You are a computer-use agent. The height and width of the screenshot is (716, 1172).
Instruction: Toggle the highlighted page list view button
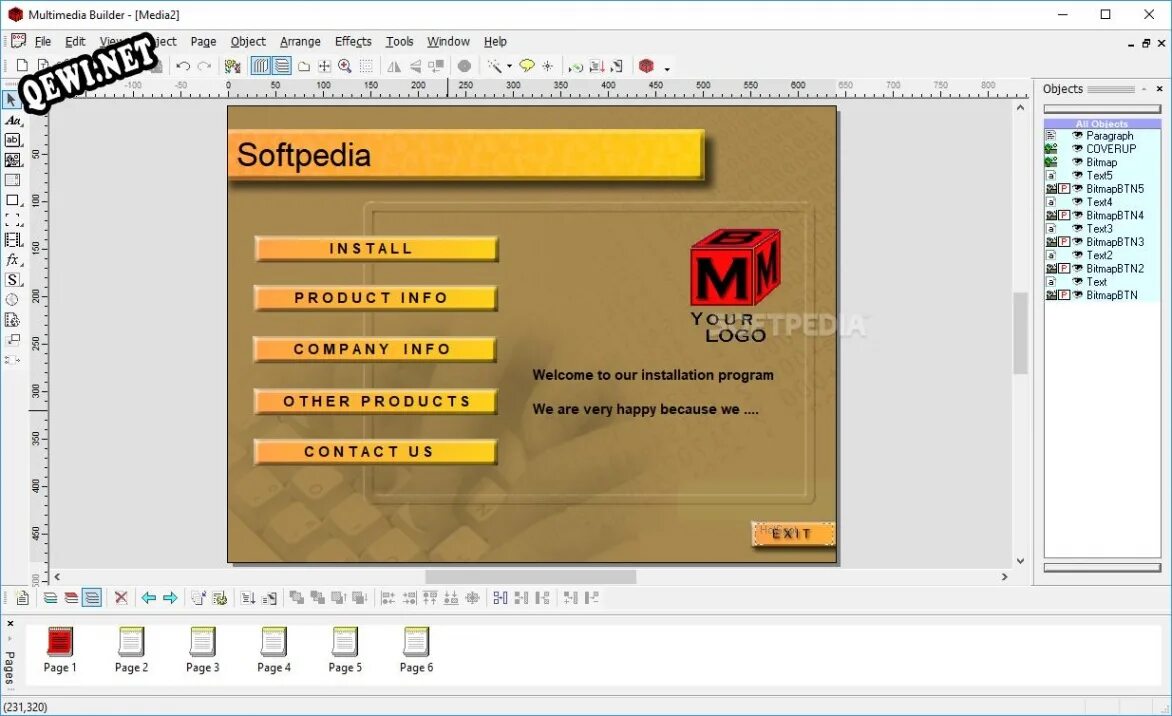92,598
